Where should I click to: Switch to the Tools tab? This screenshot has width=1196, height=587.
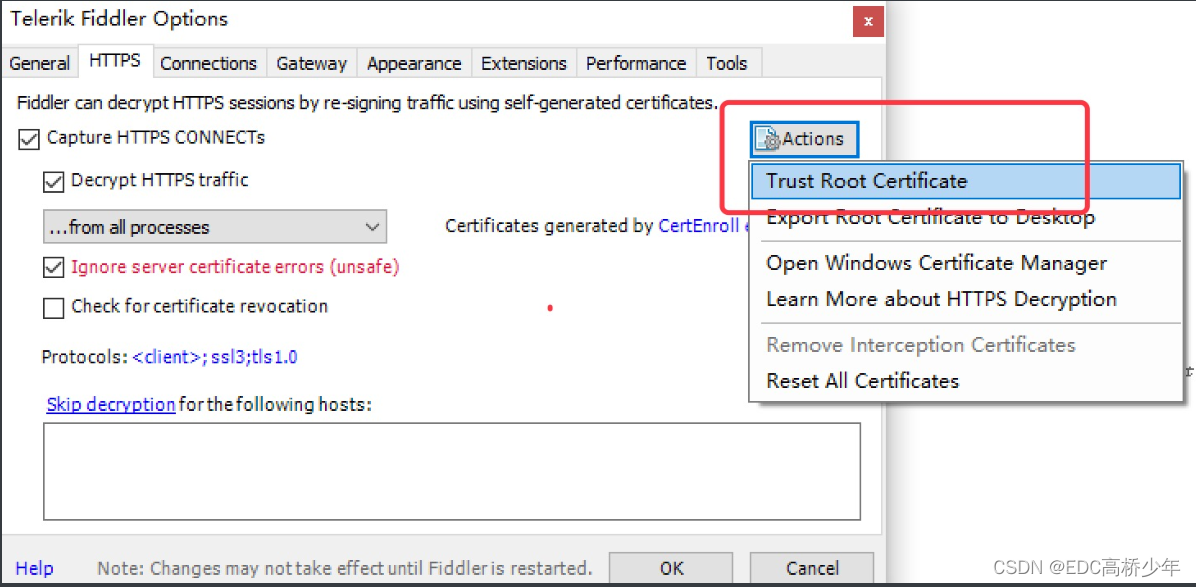727,63
